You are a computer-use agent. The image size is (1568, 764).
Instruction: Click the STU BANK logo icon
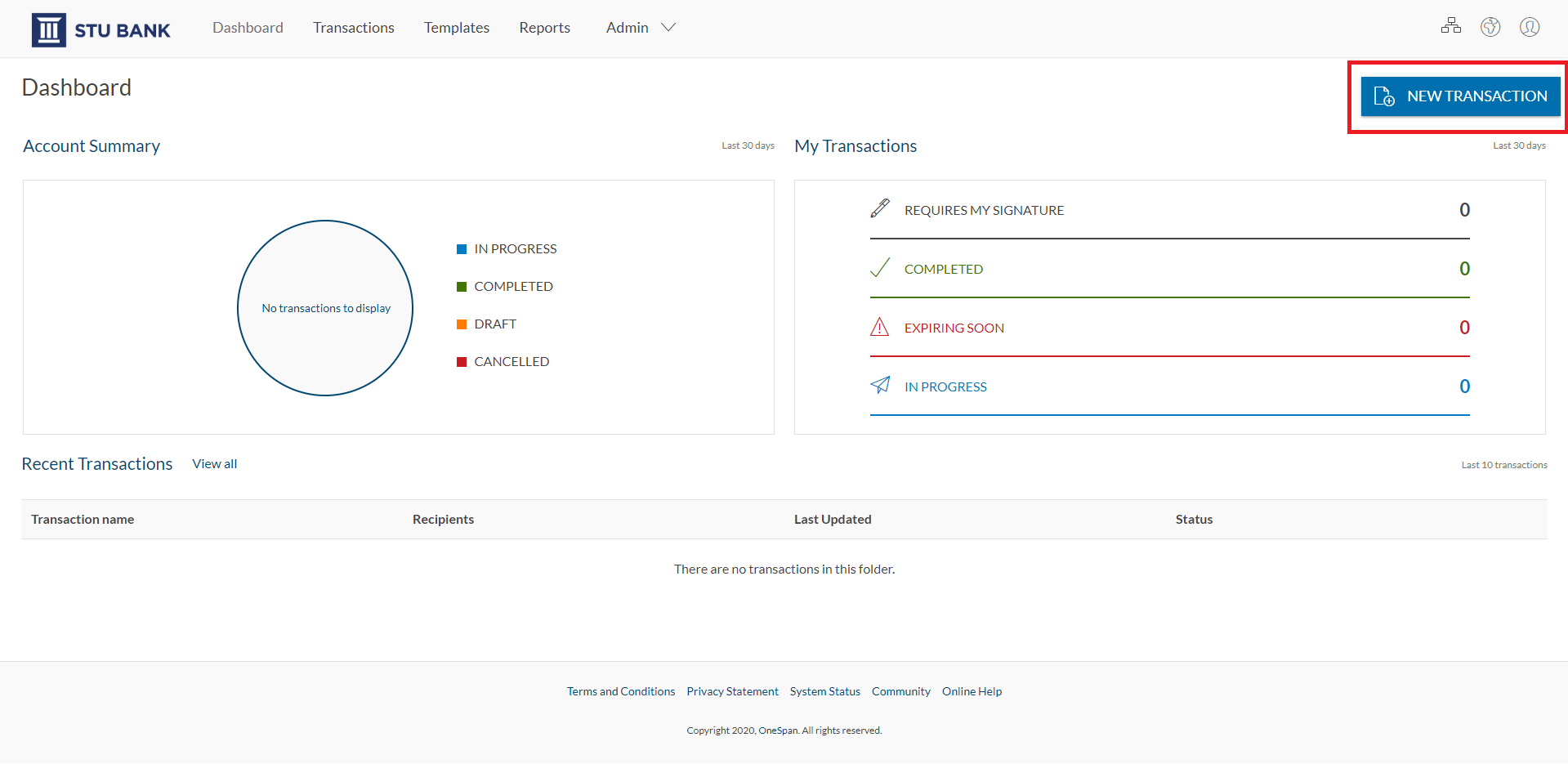48,30
